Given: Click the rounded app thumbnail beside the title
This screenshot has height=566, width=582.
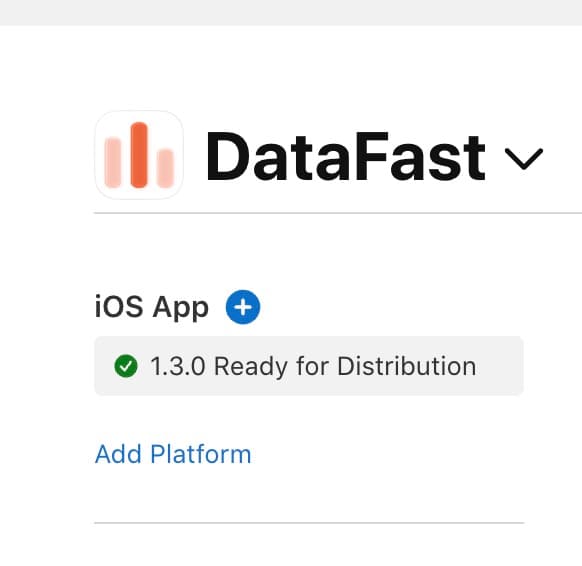Looking at the screenshot, I should pyautogui.click(x=139, y=155).
